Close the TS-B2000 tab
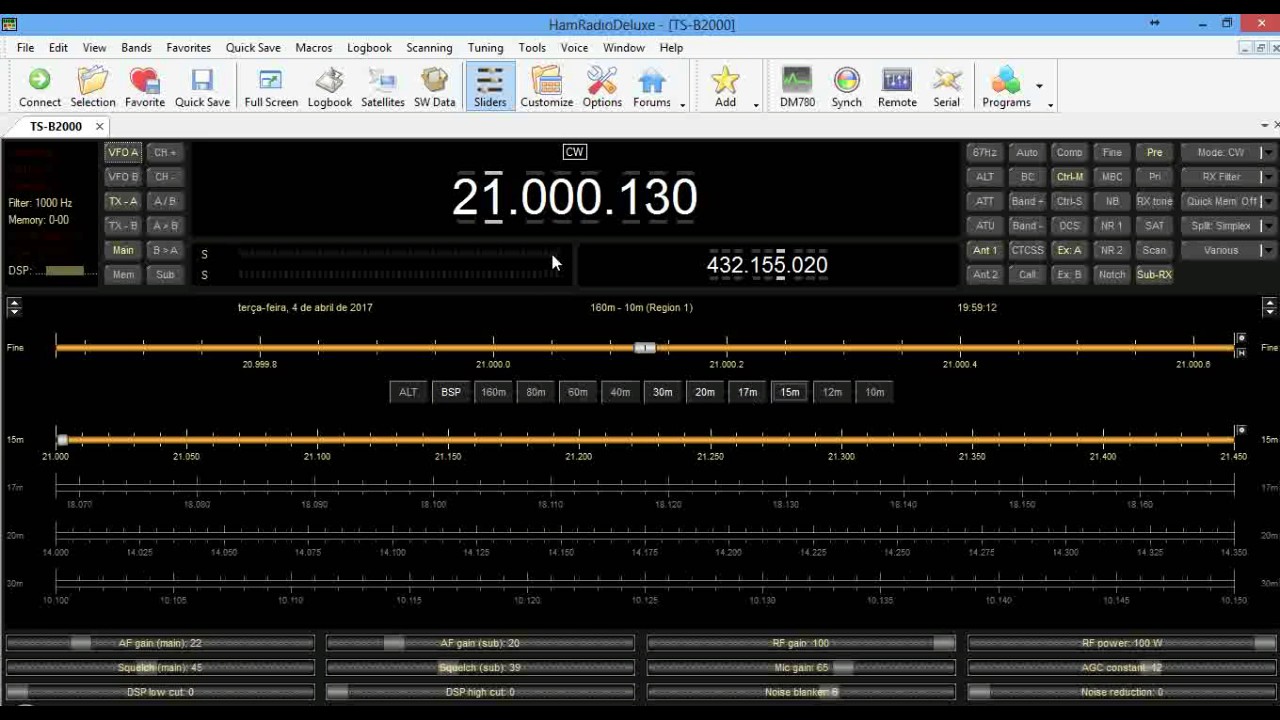Image resolution: width=1280 pixels, height=720 pixels. 100,126
